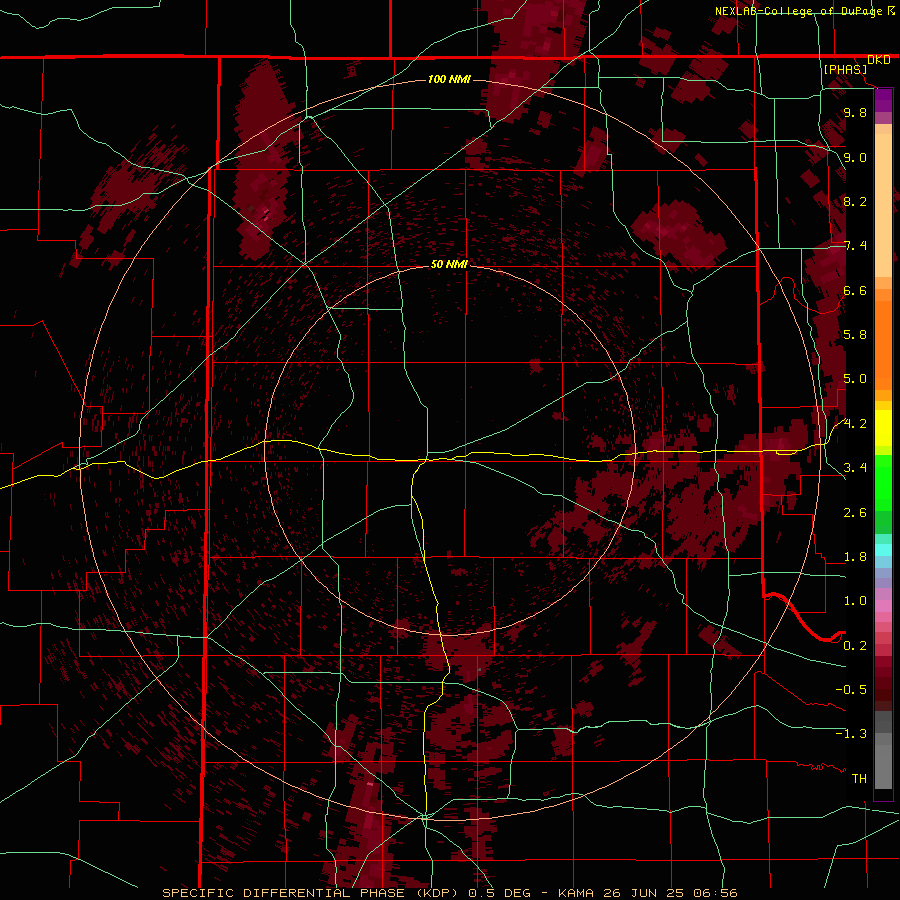Viewport: 900px width, 900px height.
Task: Click the TH legend label
Action: 859,779
